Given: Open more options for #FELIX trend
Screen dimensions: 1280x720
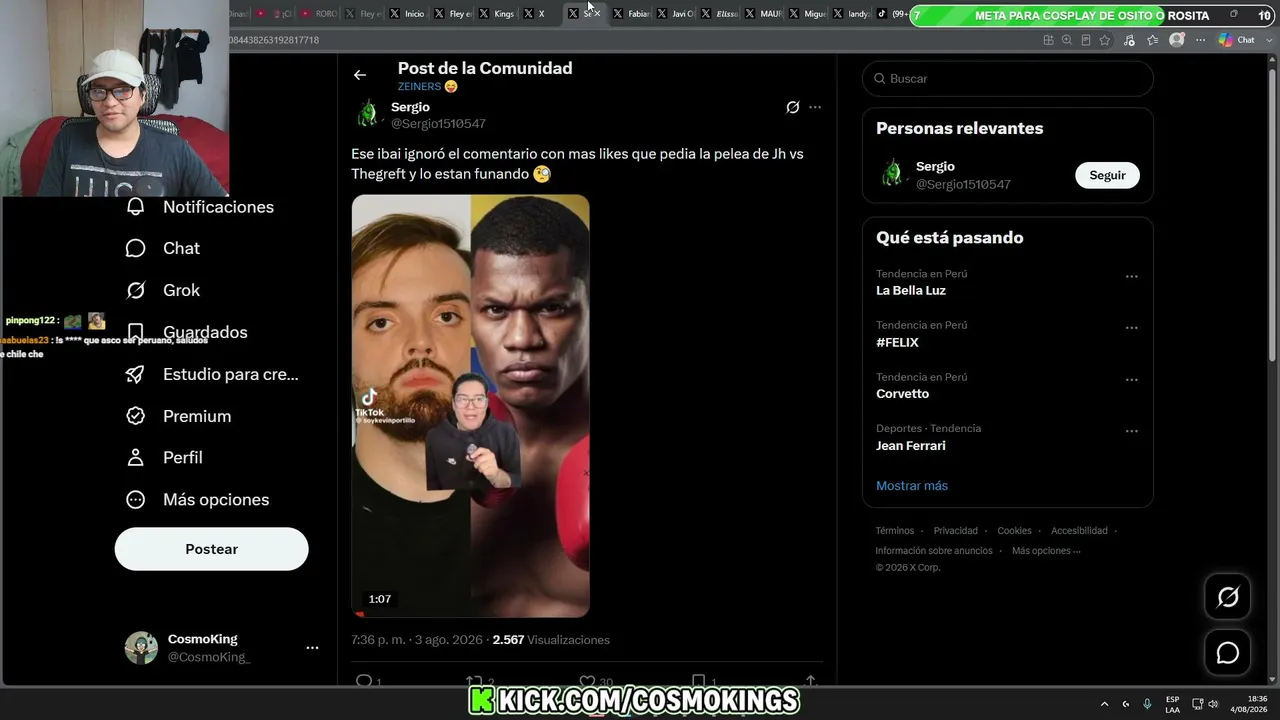Looking at the screenshot, I should click(x=1132, y=328).
